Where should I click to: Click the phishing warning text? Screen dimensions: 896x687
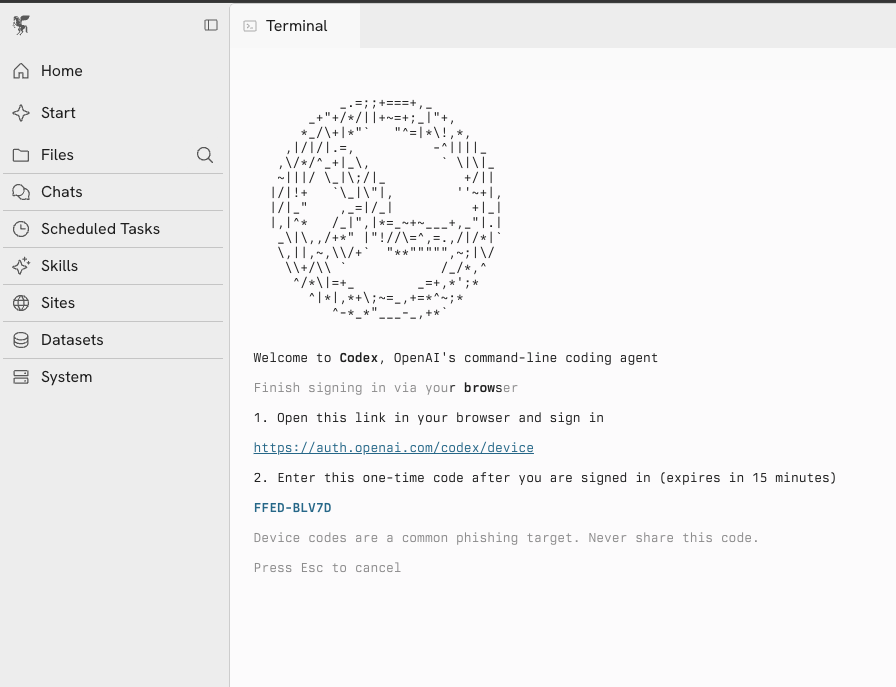point(506,538)
